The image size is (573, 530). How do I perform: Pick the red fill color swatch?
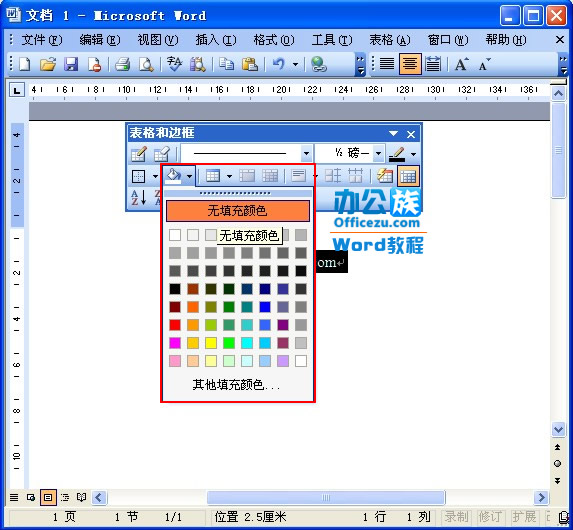coord(175,325)
